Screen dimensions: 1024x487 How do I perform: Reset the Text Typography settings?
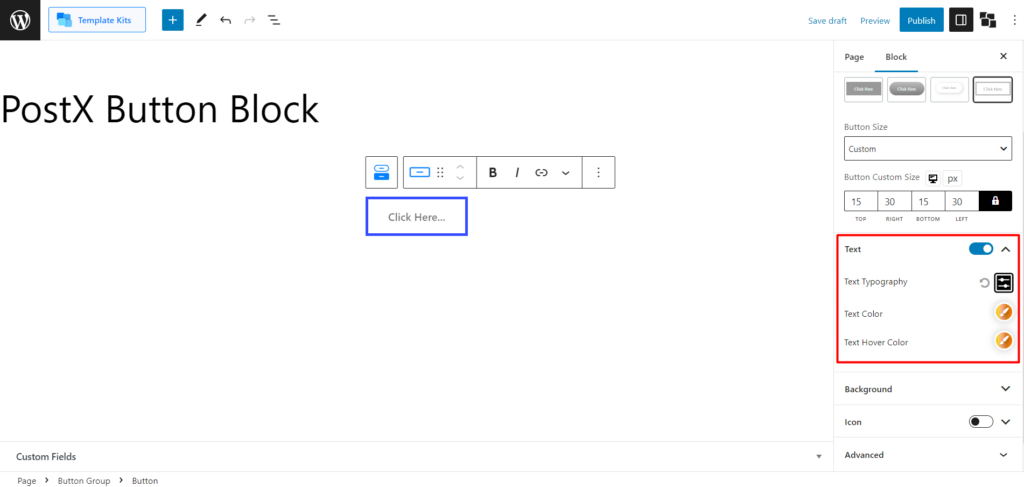pos(984,283)
